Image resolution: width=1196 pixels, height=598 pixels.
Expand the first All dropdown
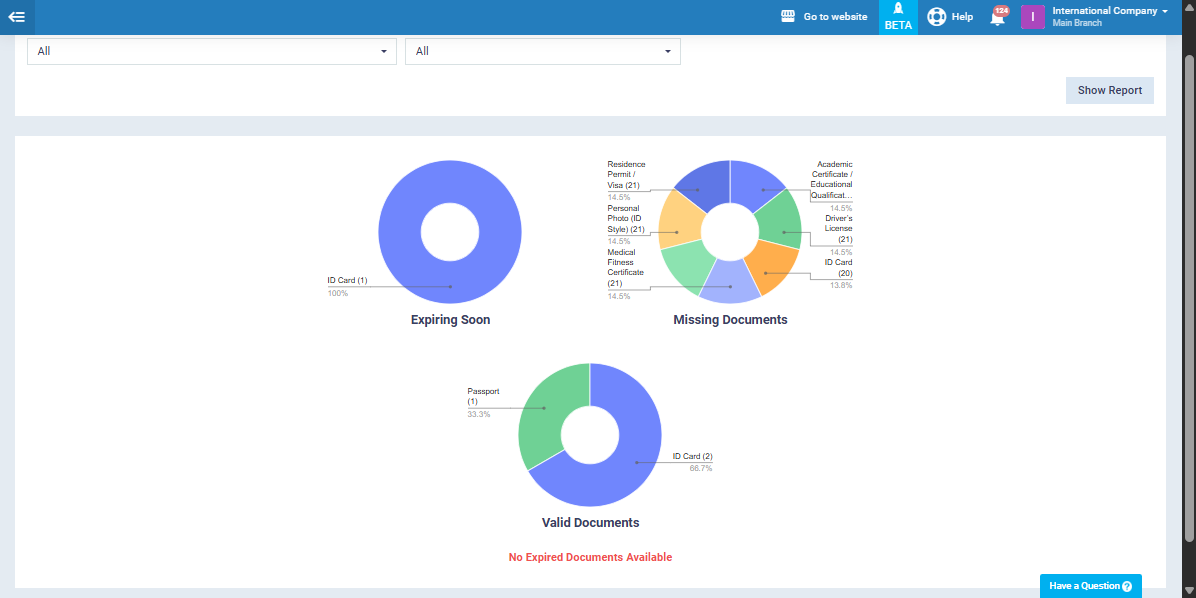(211, 51)
